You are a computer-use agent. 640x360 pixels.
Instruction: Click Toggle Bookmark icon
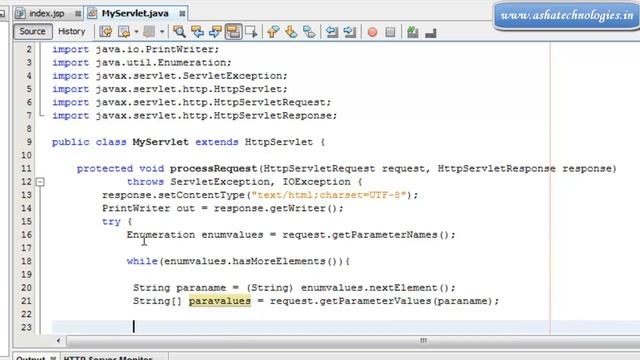[x=309, y=32]
